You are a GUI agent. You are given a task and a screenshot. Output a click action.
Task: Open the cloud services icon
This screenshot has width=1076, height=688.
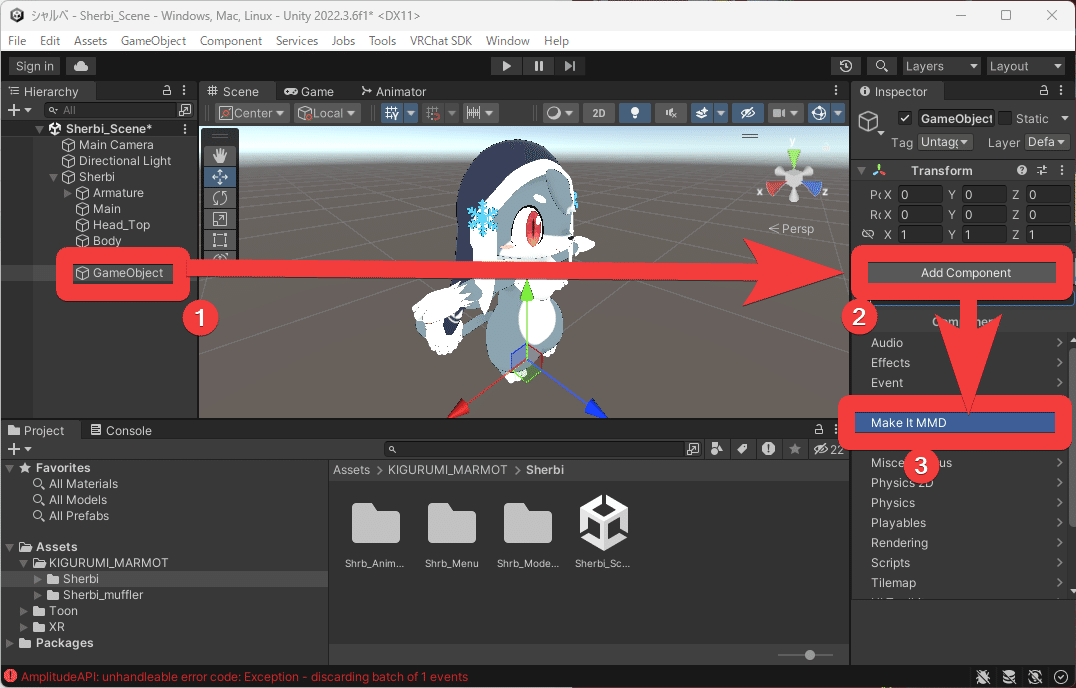point(81,66)
